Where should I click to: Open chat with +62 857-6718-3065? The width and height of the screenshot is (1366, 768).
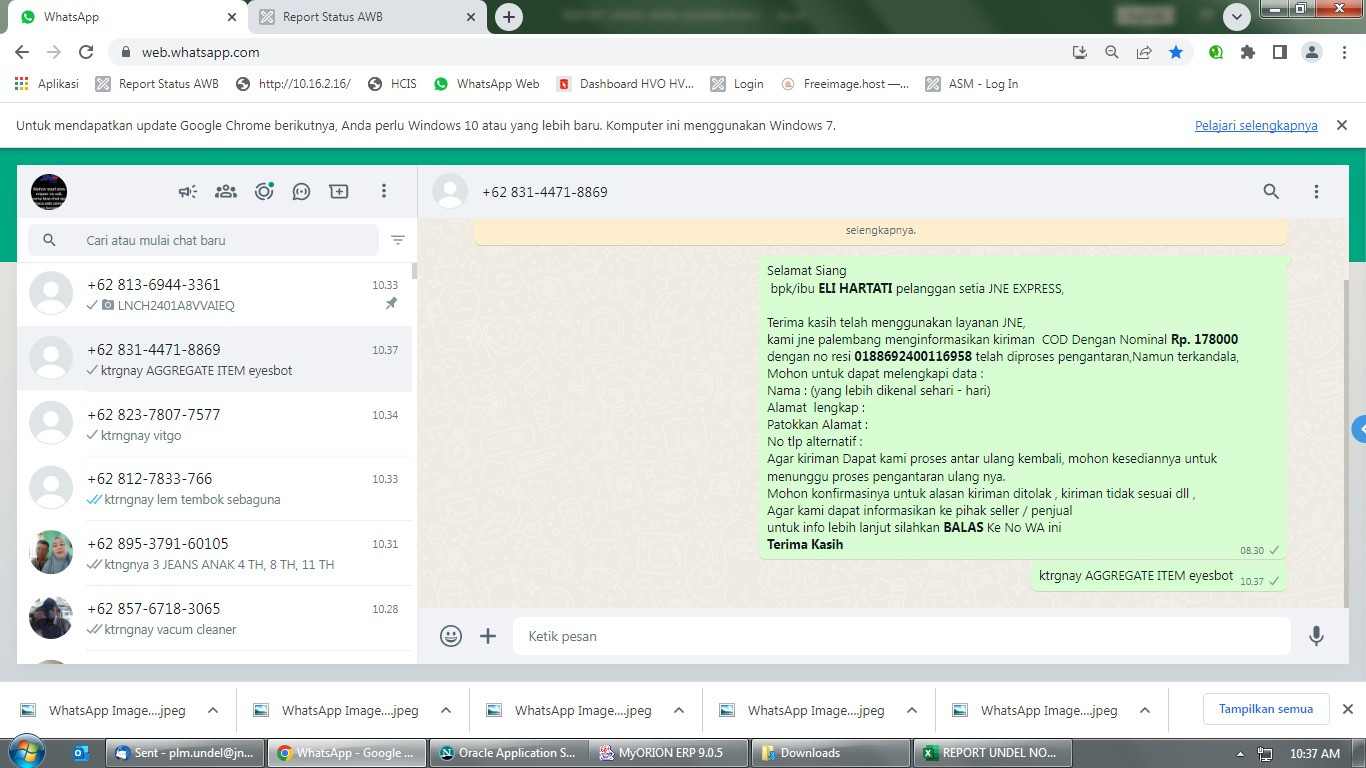[214, 618]
